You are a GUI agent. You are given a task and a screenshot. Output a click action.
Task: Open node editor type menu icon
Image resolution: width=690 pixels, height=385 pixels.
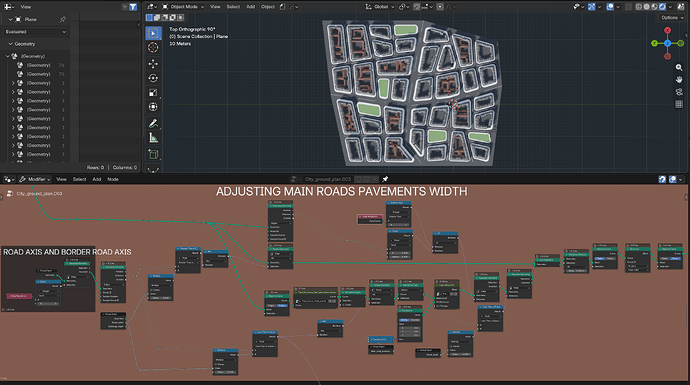click(9, 179)
